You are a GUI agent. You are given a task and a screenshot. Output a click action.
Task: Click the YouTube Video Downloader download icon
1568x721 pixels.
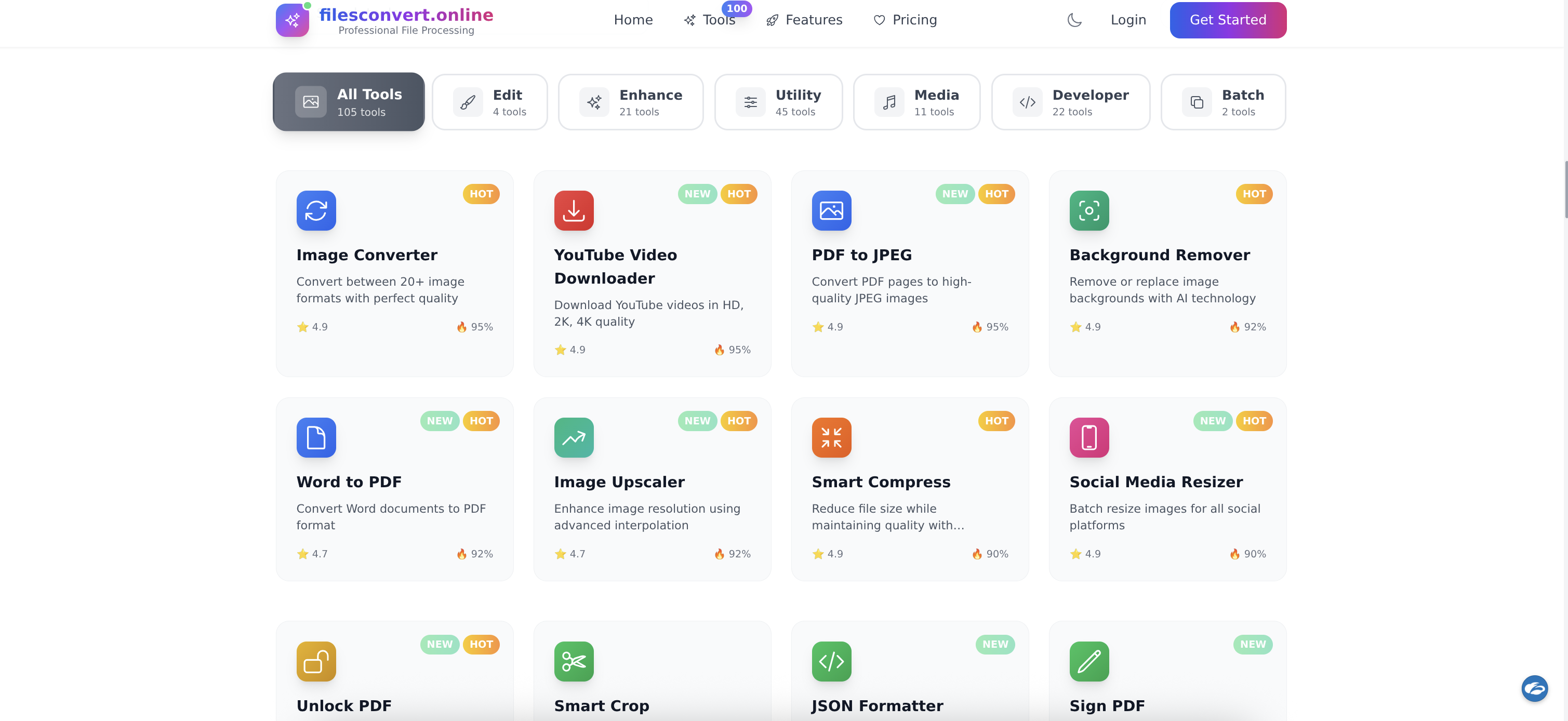click(x=574, y=210)
